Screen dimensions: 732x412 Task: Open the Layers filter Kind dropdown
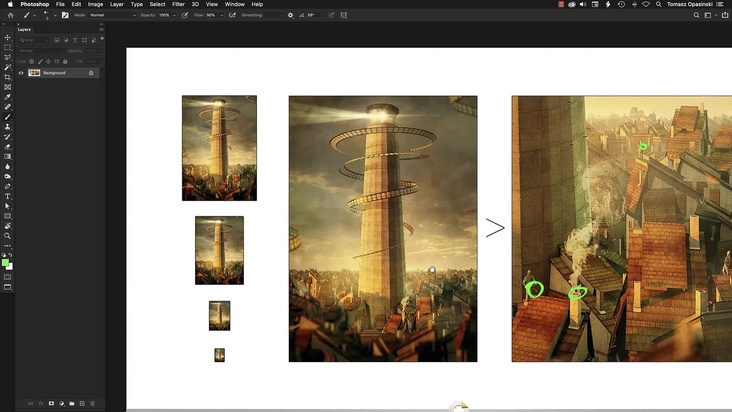[x=34, y=40]
